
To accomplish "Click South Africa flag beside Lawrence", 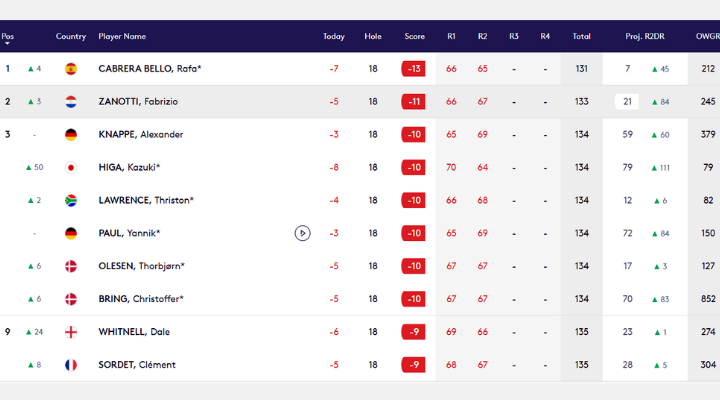I will click(71, 201).
